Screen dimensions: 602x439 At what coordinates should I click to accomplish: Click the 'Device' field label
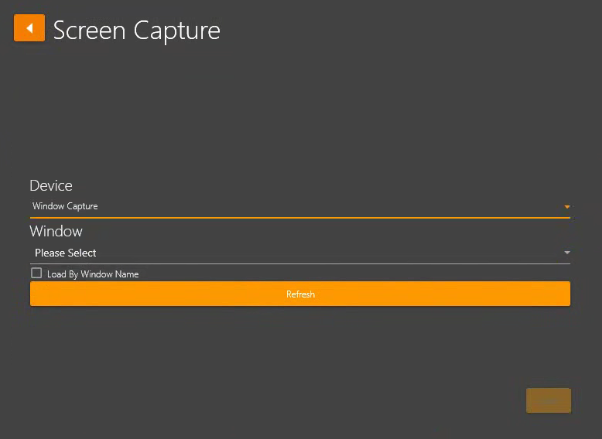51,186
